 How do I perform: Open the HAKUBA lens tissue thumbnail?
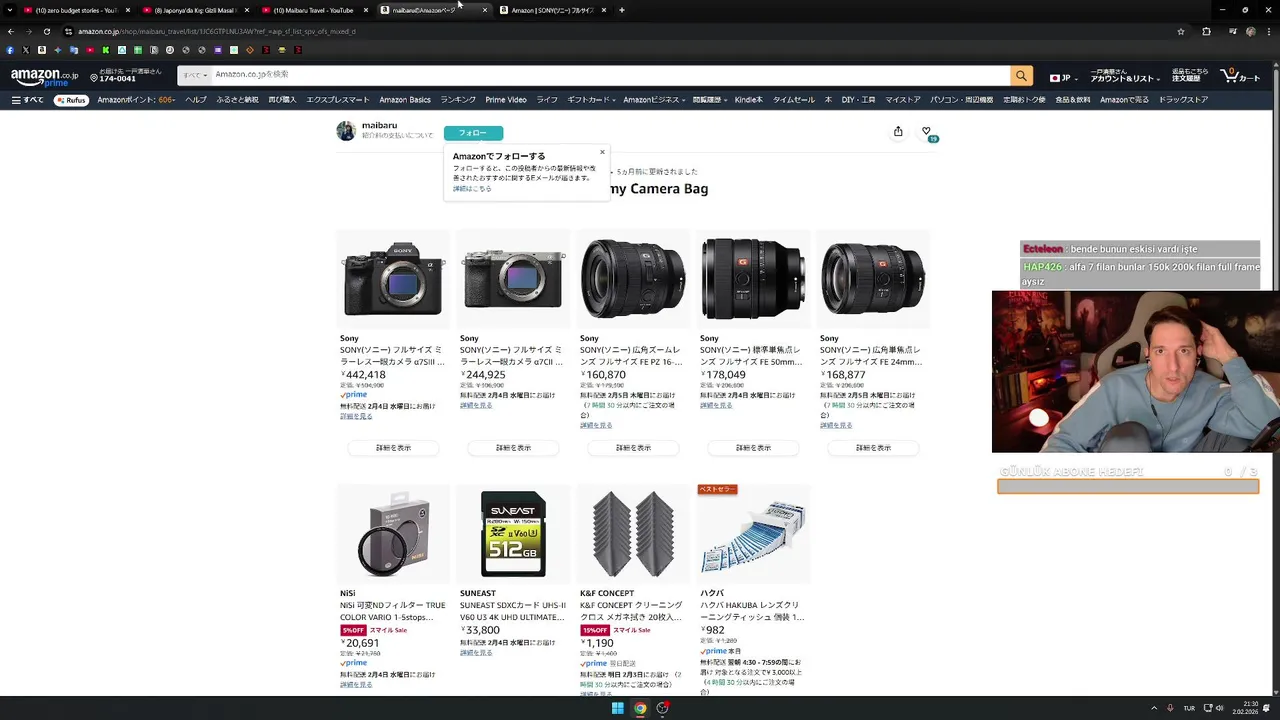753,534
